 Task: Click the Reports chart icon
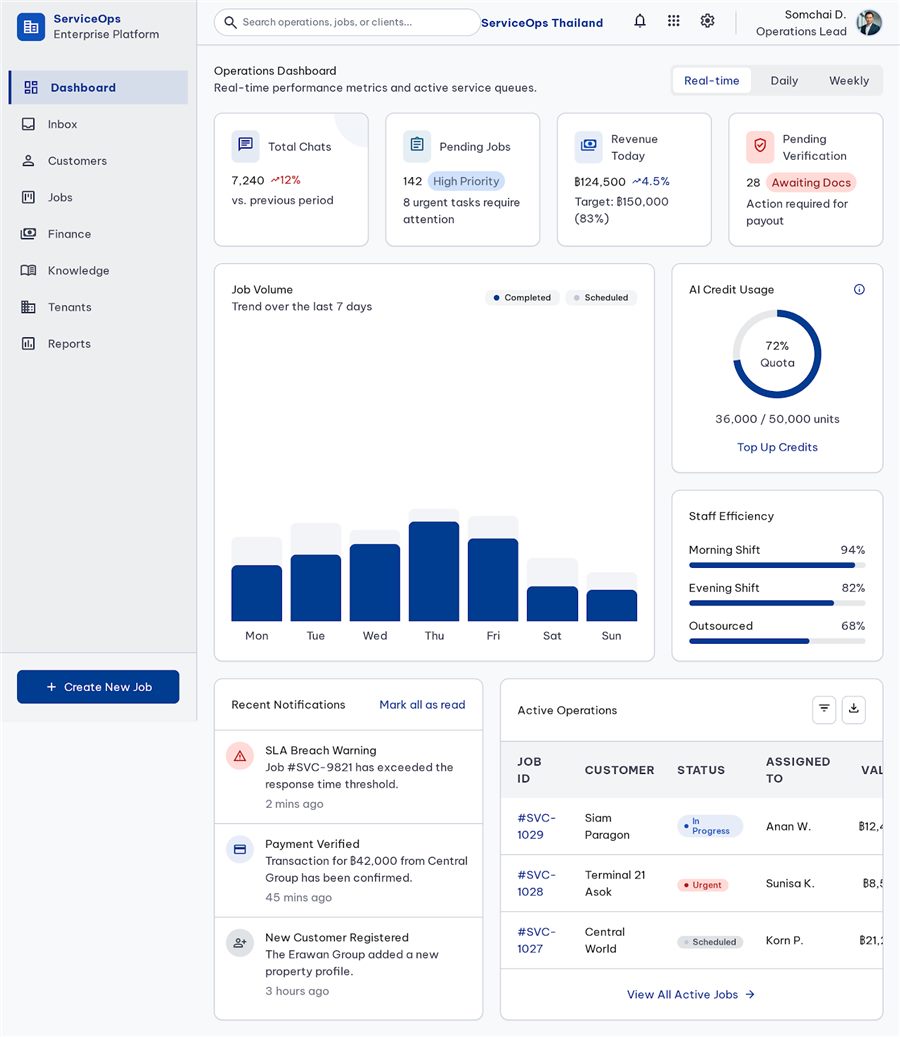click(28, 343)
